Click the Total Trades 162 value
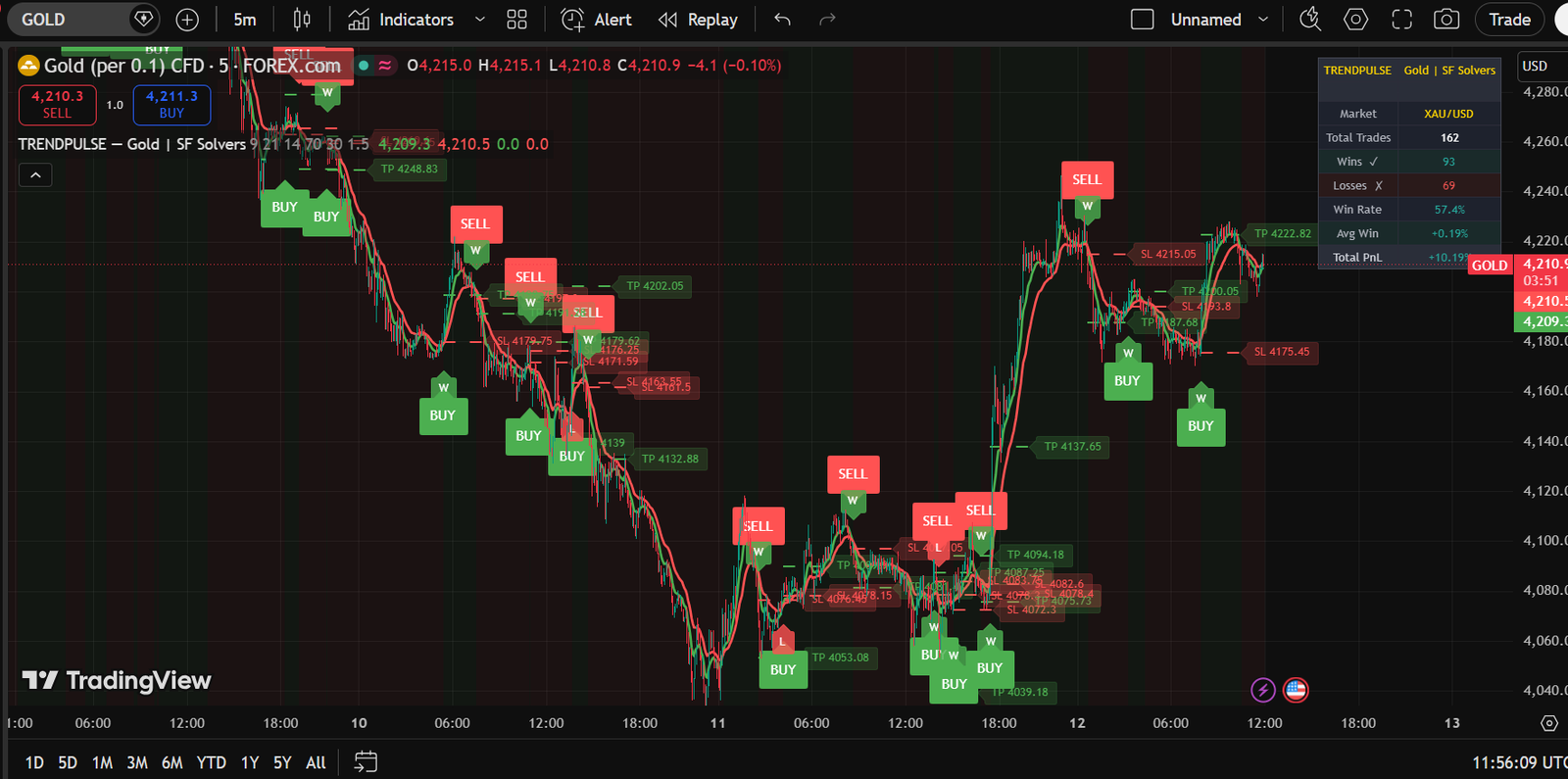This screenshot has height=779, width=1568. pyautogui.click(x=1449, y=138)
